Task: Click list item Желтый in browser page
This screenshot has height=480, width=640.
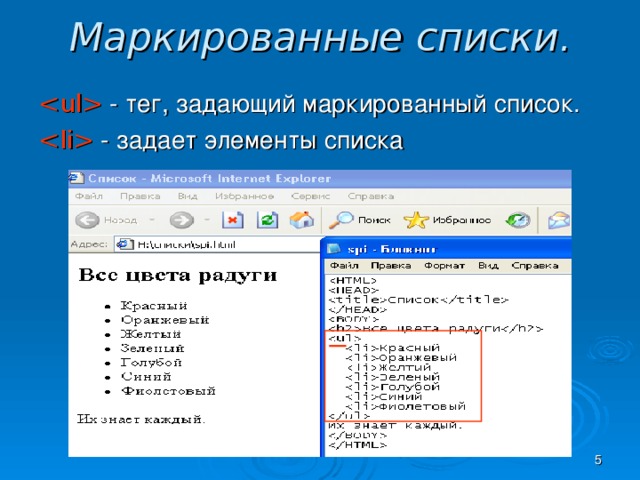Action: coord(151,334)
